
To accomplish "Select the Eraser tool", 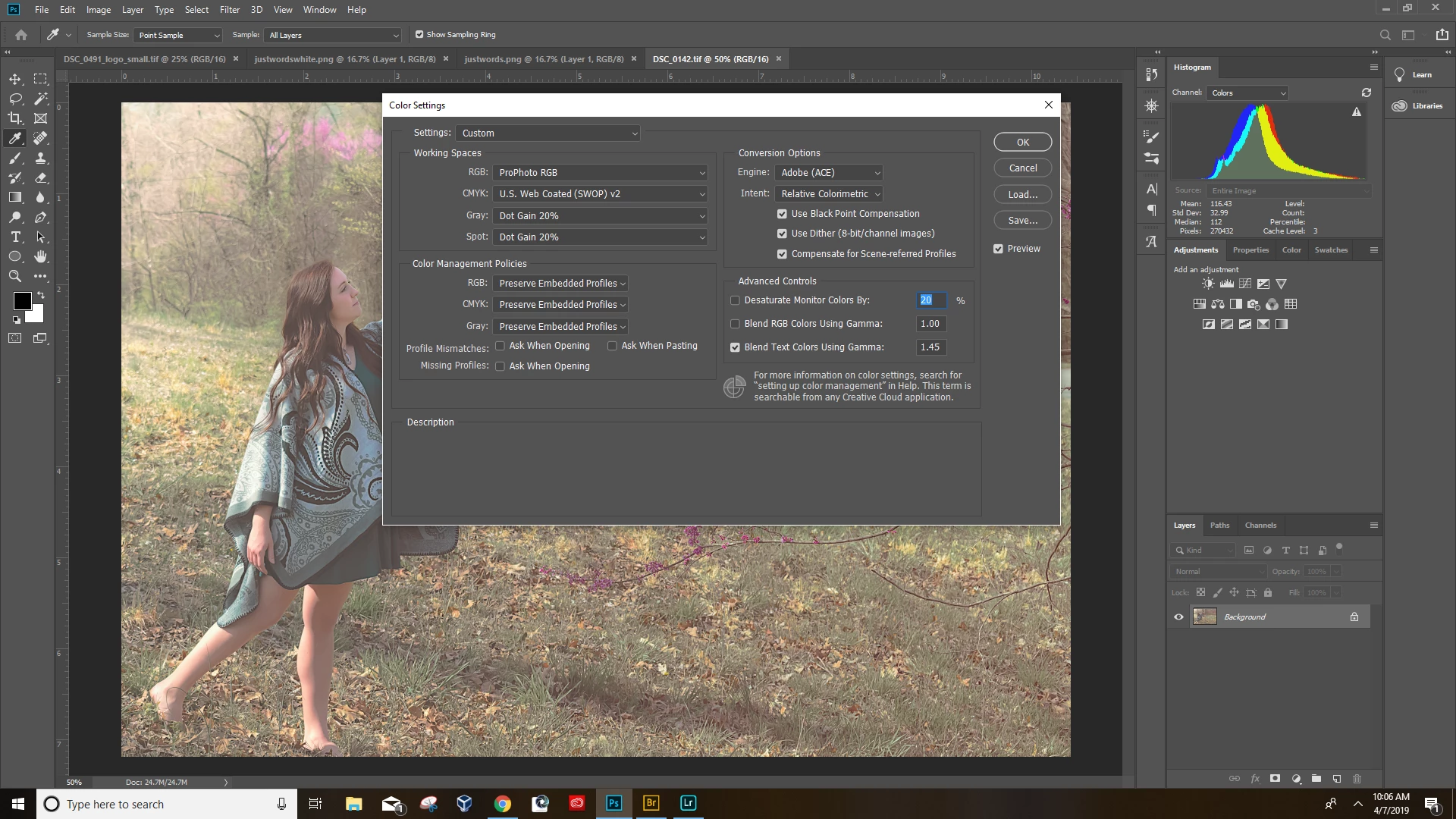I will click(x=41, y=177).
